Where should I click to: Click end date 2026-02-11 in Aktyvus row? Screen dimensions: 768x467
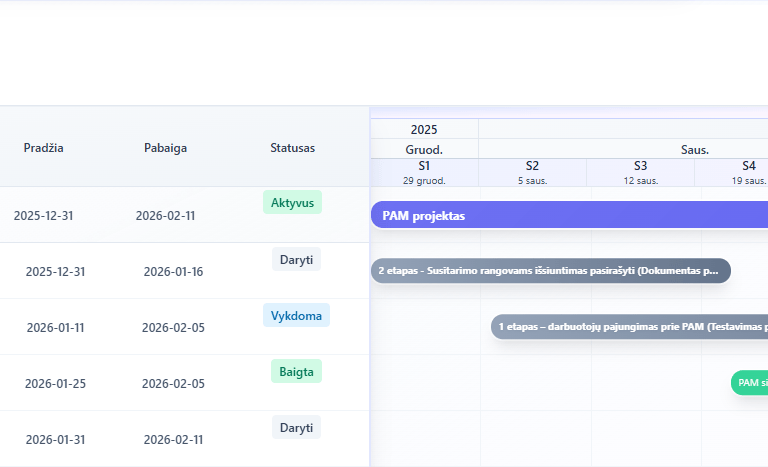tap(166, 216)
